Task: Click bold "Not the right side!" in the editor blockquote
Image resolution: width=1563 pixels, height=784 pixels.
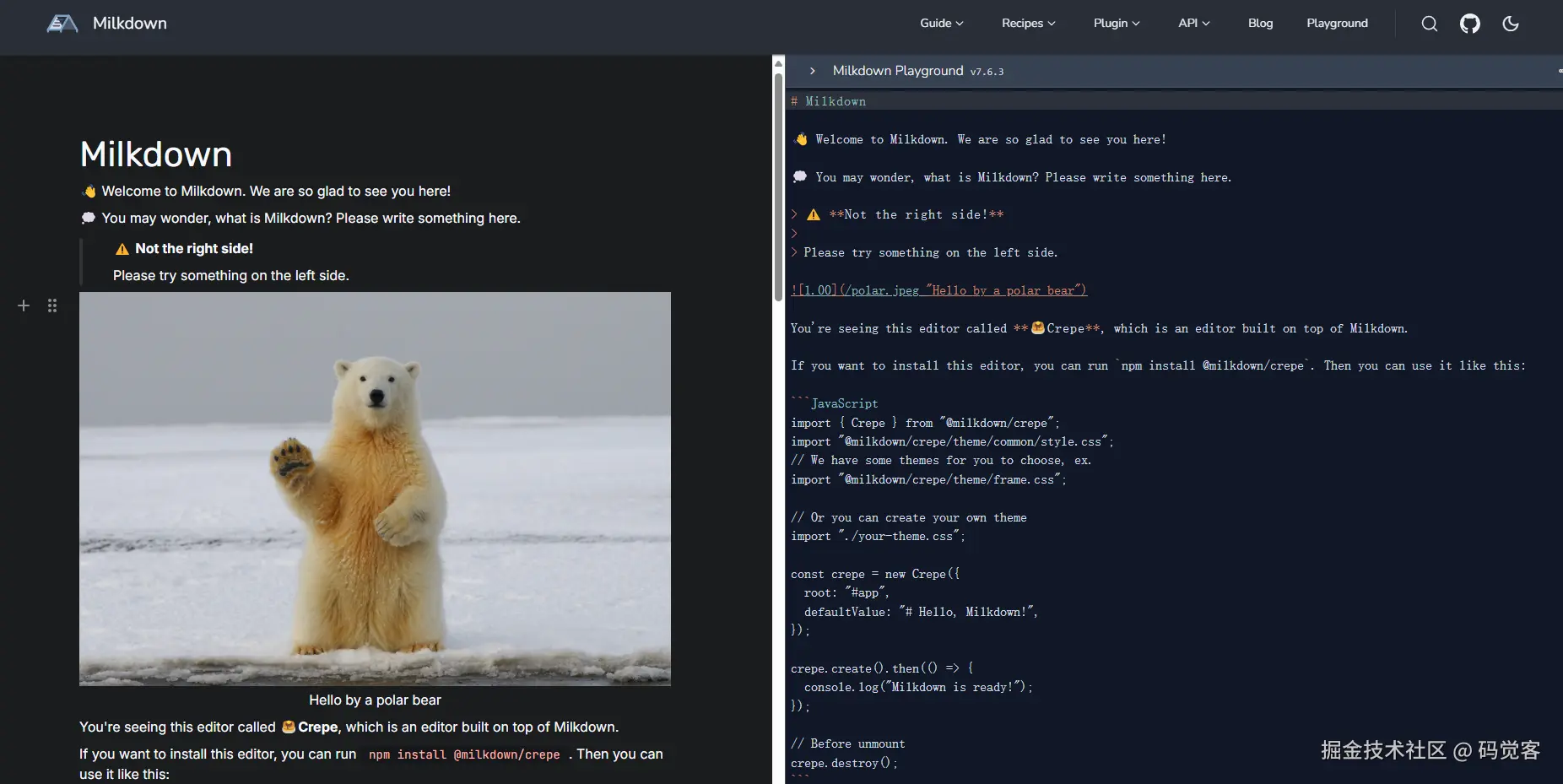Action: point(194,249)
